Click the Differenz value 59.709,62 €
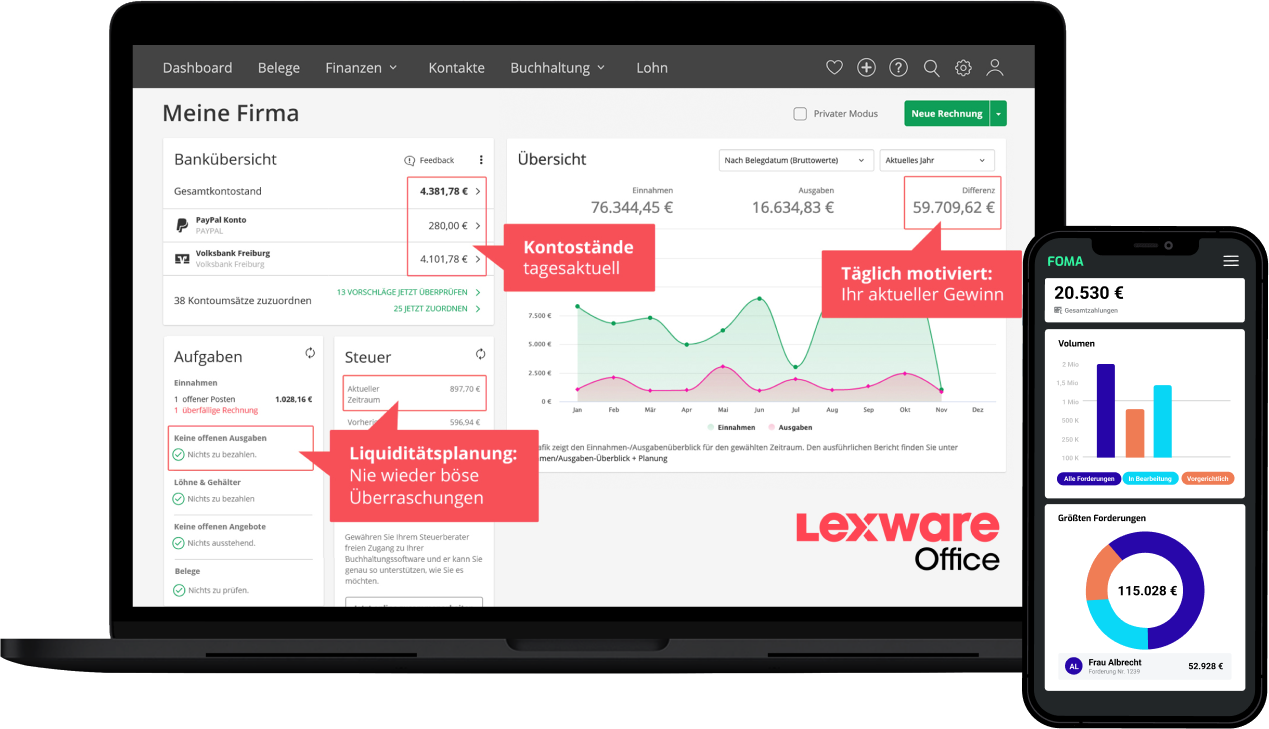Viewport: 1269px width, 729px height. (x=954, y=208)
